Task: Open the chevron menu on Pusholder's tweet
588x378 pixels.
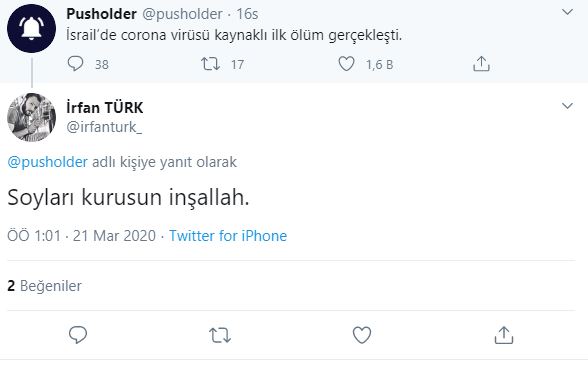Action: click(x=567, y=12)
